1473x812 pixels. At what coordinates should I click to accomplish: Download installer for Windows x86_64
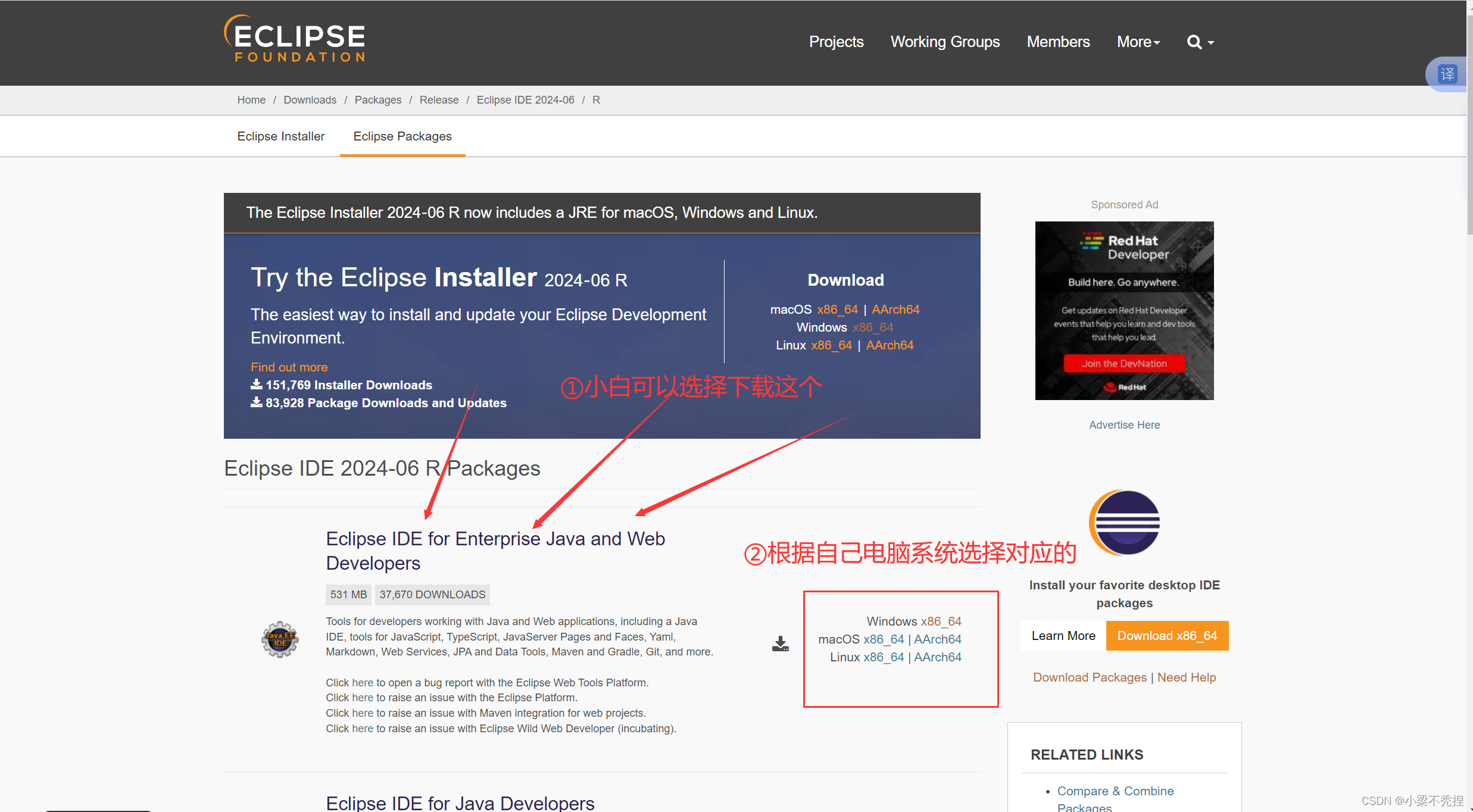(873, 327)
